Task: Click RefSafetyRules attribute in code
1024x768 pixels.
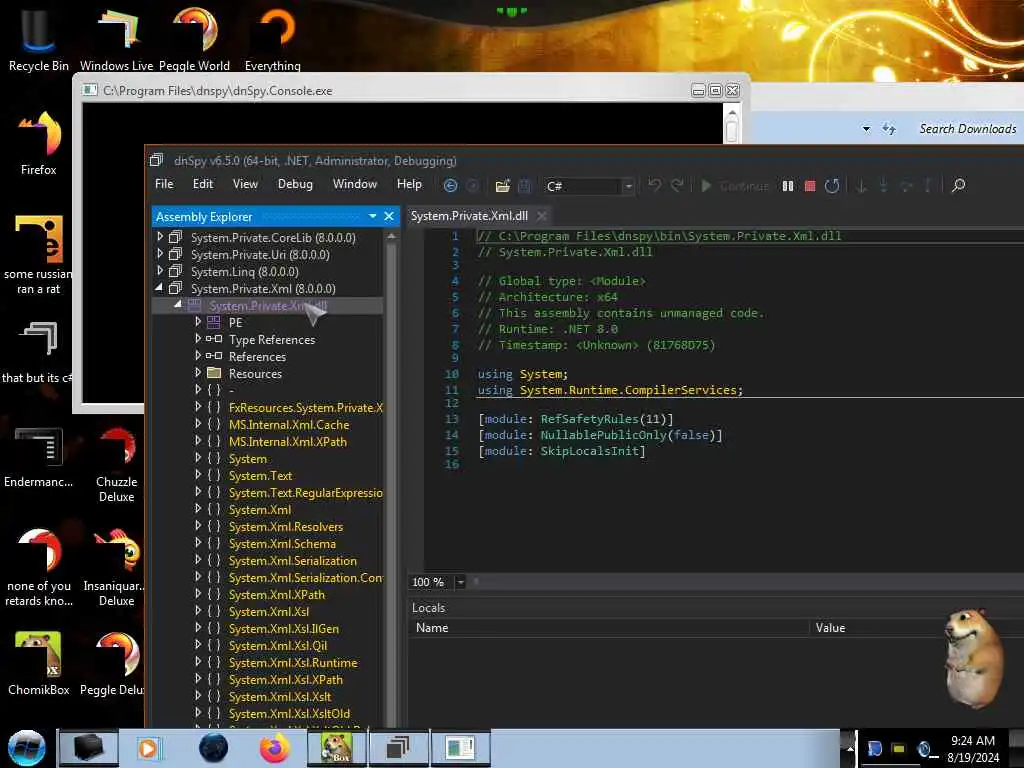Action: tap(589, 419)
